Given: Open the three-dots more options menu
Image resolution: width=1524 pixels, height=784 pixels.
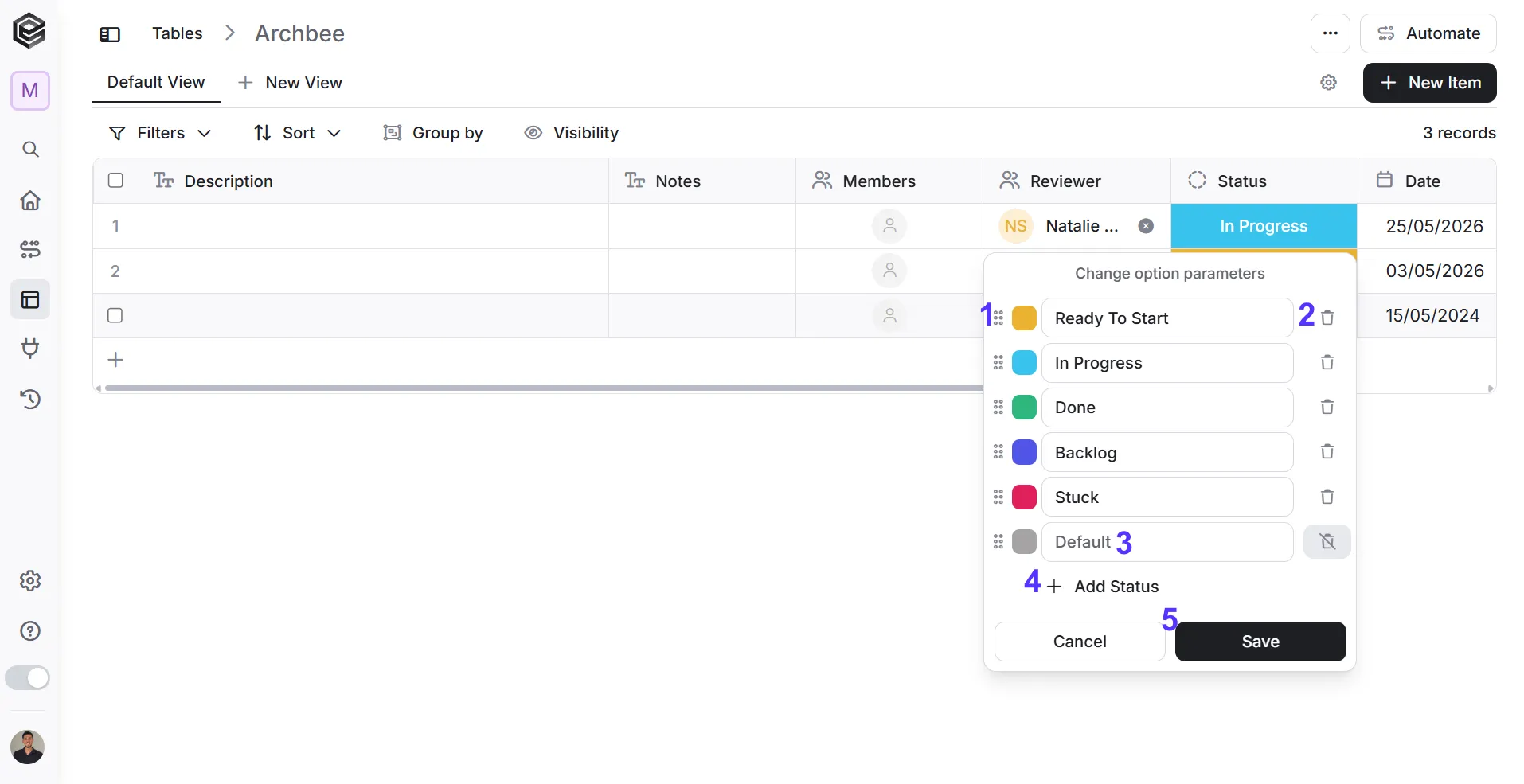Looking at the screenshot, I should pyautogui.click(x=1330, y=33).
